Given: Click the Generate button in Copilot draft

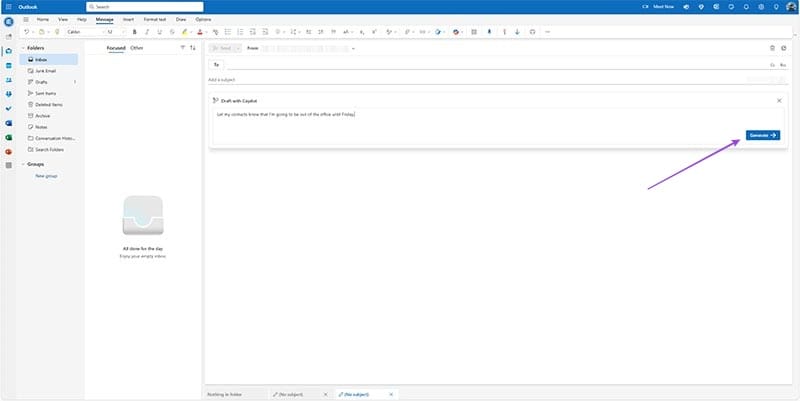Looking at the screenshot, I should (763, 135).
